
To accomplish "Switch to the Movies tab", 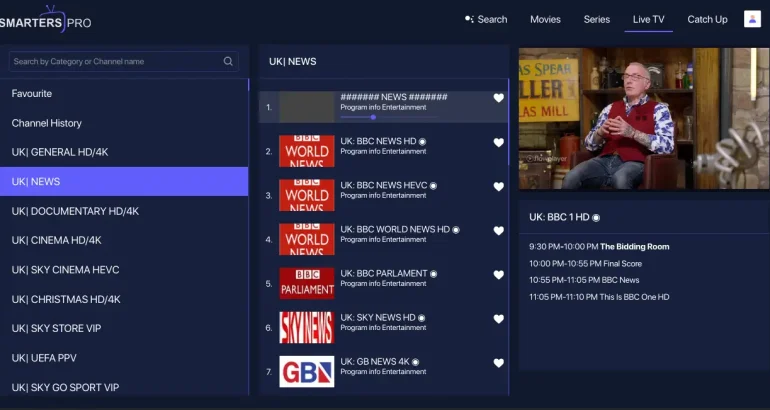I will click(x=545, y=19).
